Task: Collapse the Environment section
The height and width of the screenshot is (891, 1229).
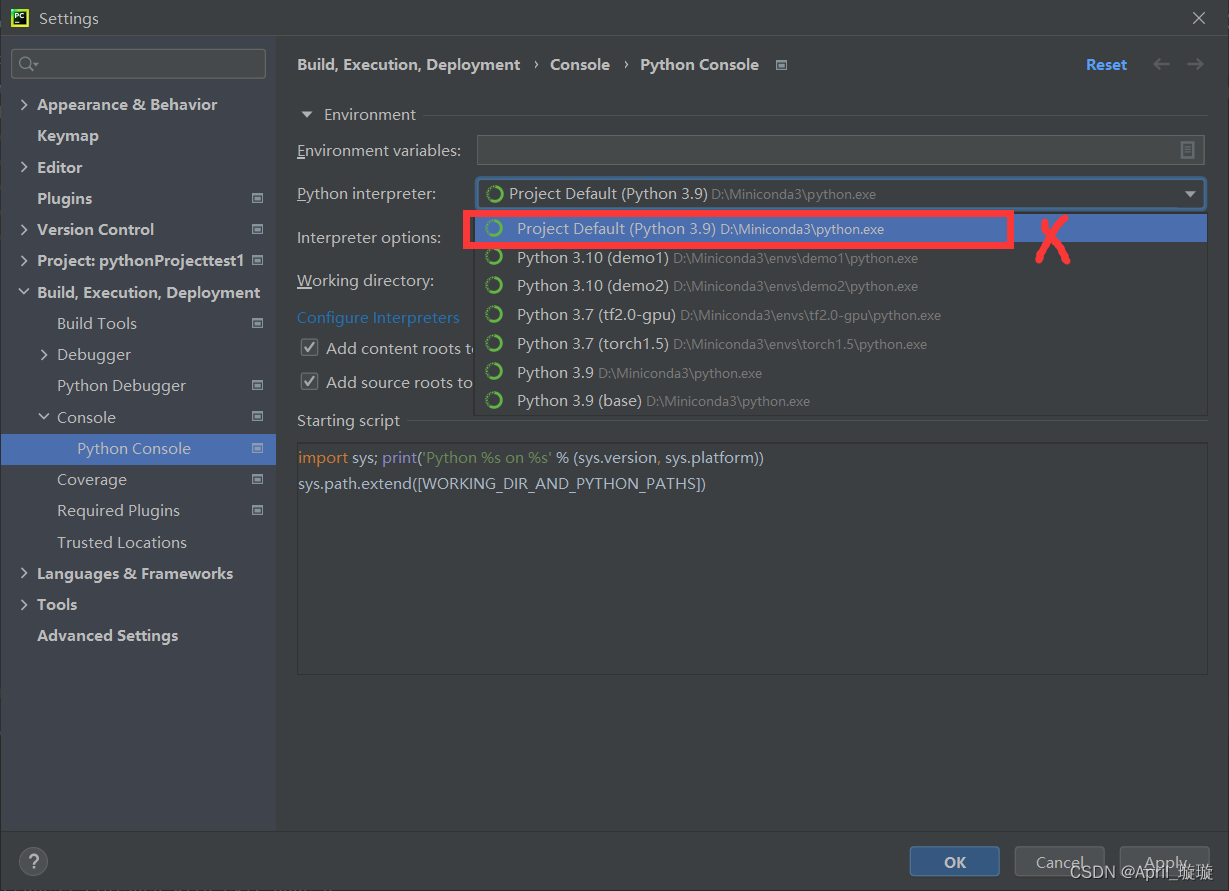Action: click(307, 114)
